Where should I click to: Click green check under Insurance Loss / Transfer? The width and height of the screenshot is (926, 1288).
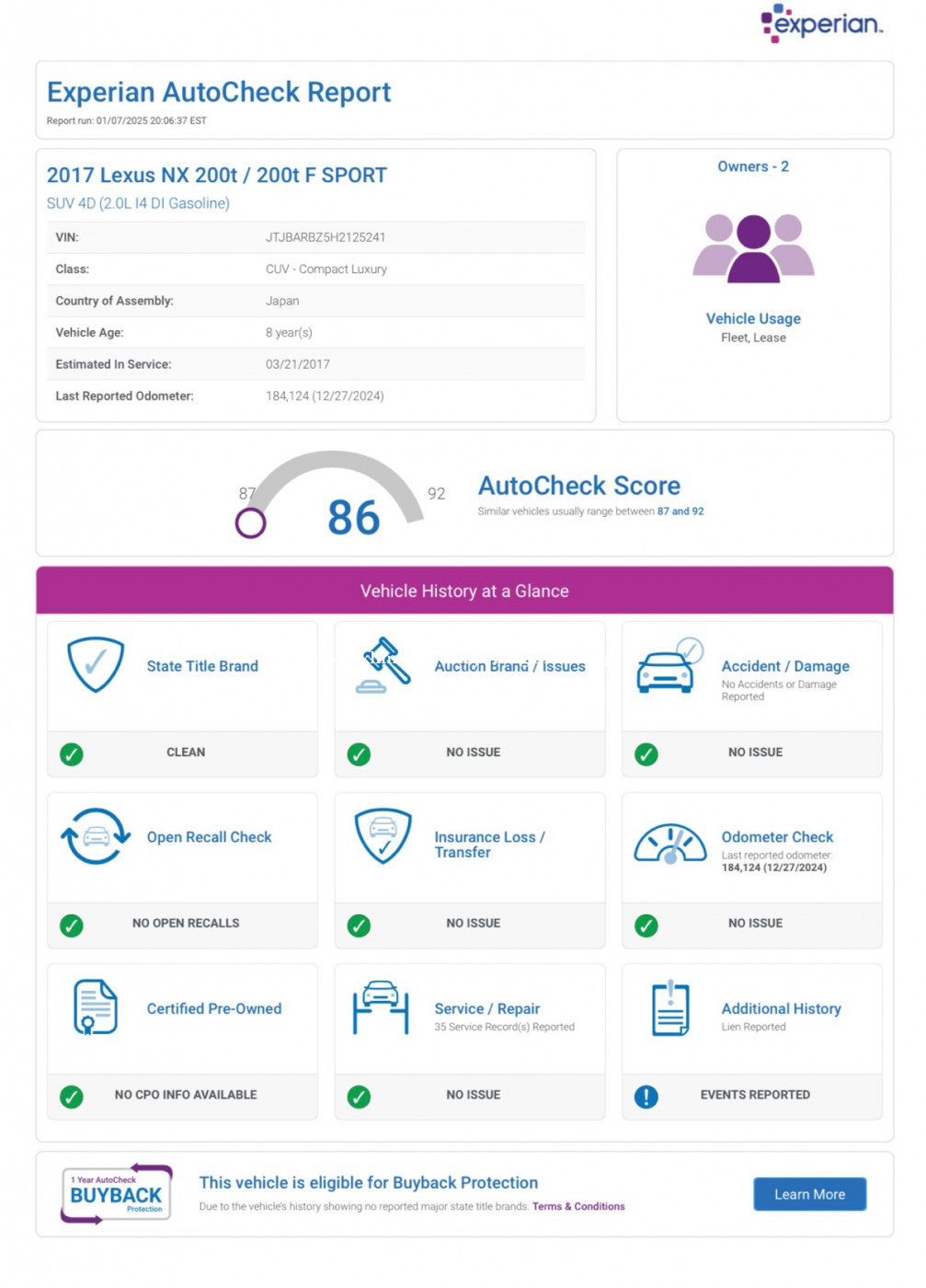pos(359,926)
